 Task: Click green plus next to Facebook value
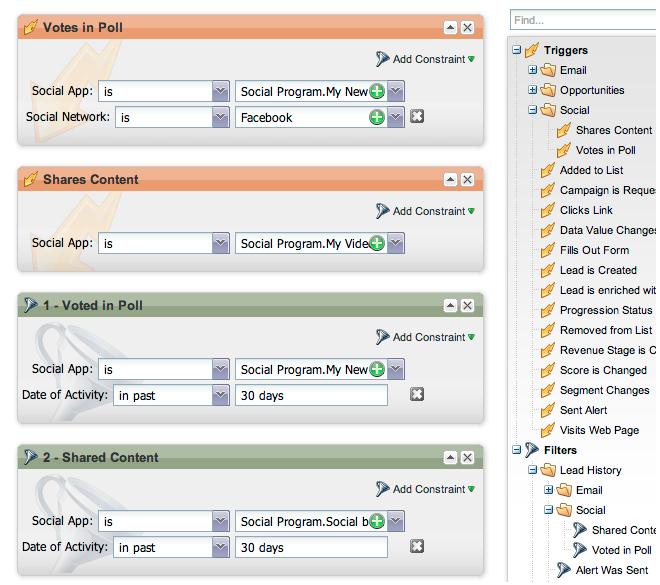click(x=377, y=117)
